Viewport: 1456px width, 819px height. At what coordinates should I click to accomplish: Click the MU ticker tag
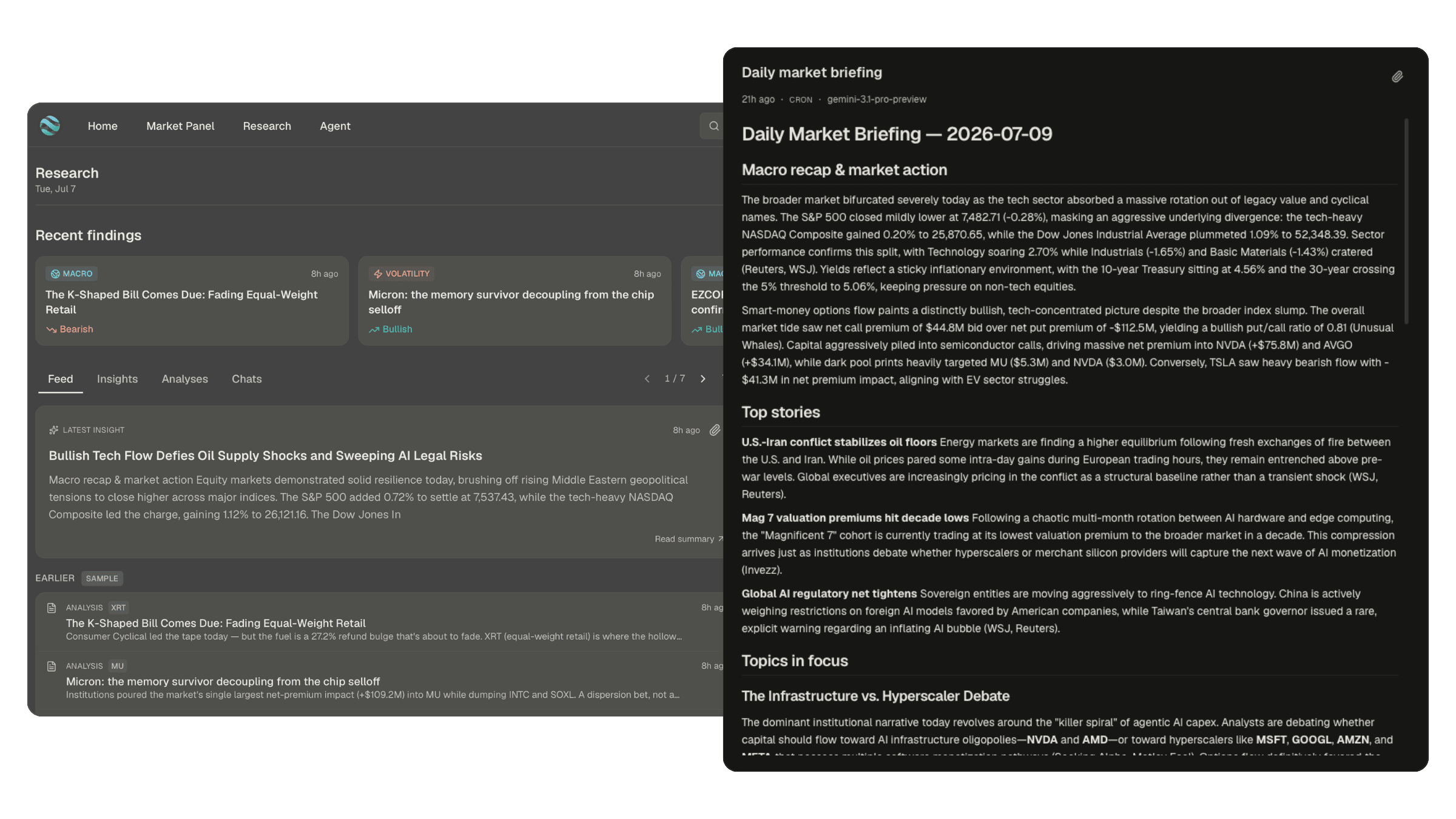point(117,666)
